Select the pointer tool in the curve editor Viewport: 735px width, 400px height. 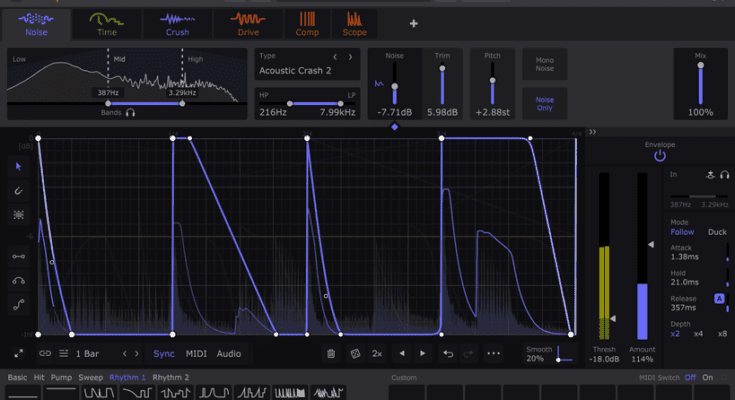[x=18, y=166]
